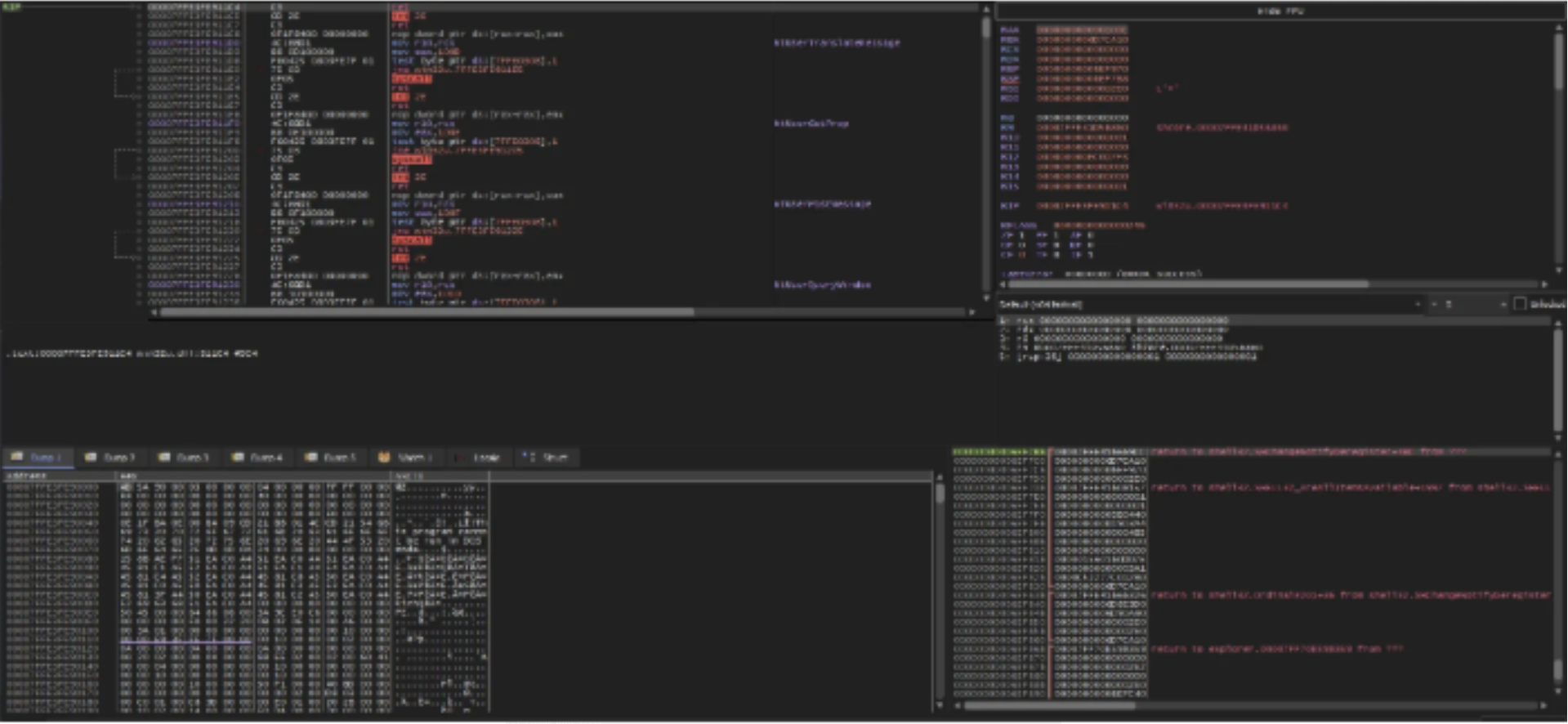The height and width of the screenshot is (724, 1568).
Task: Click the disassembly horizontal scrollbar
Action: pyautogui.click(x=425, y=312)
